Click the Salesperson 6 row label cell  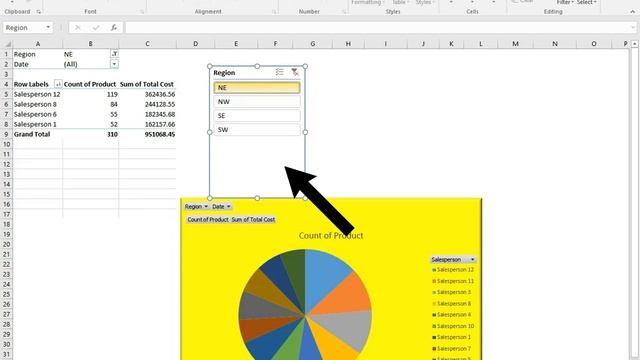[38, 114]
